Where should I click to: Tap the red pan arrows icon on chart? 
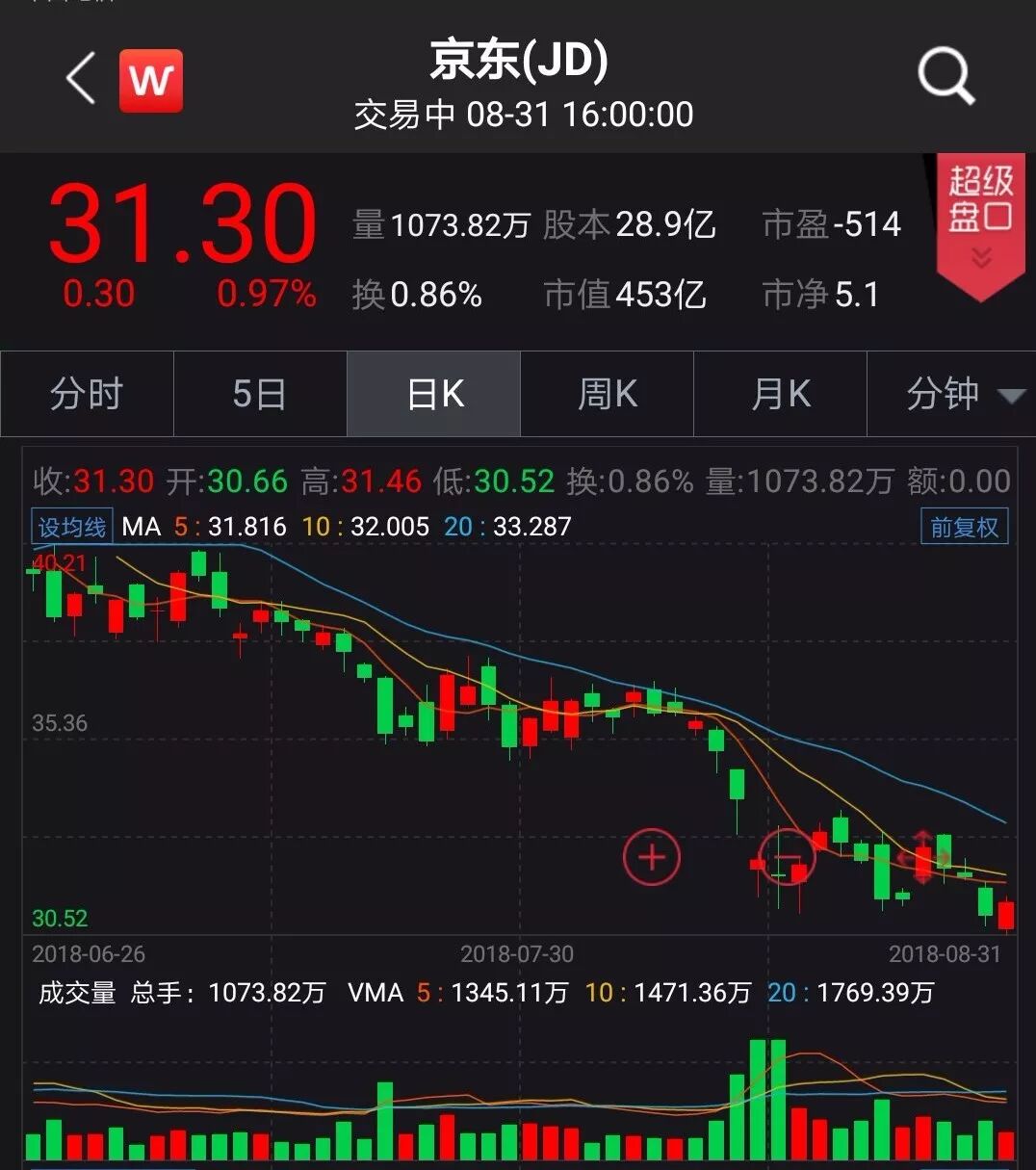click(922, 856)
